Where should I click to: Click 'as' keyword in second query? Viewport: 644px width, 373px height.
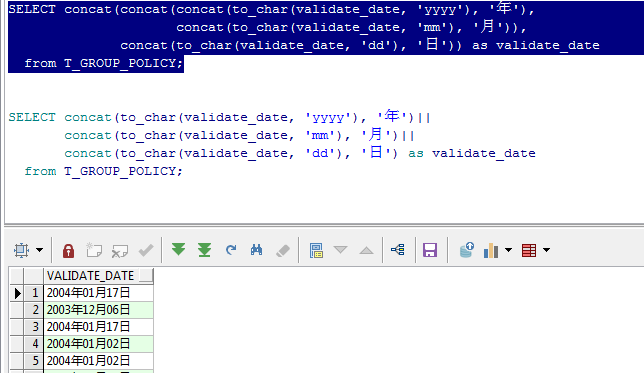pos(416,153)
